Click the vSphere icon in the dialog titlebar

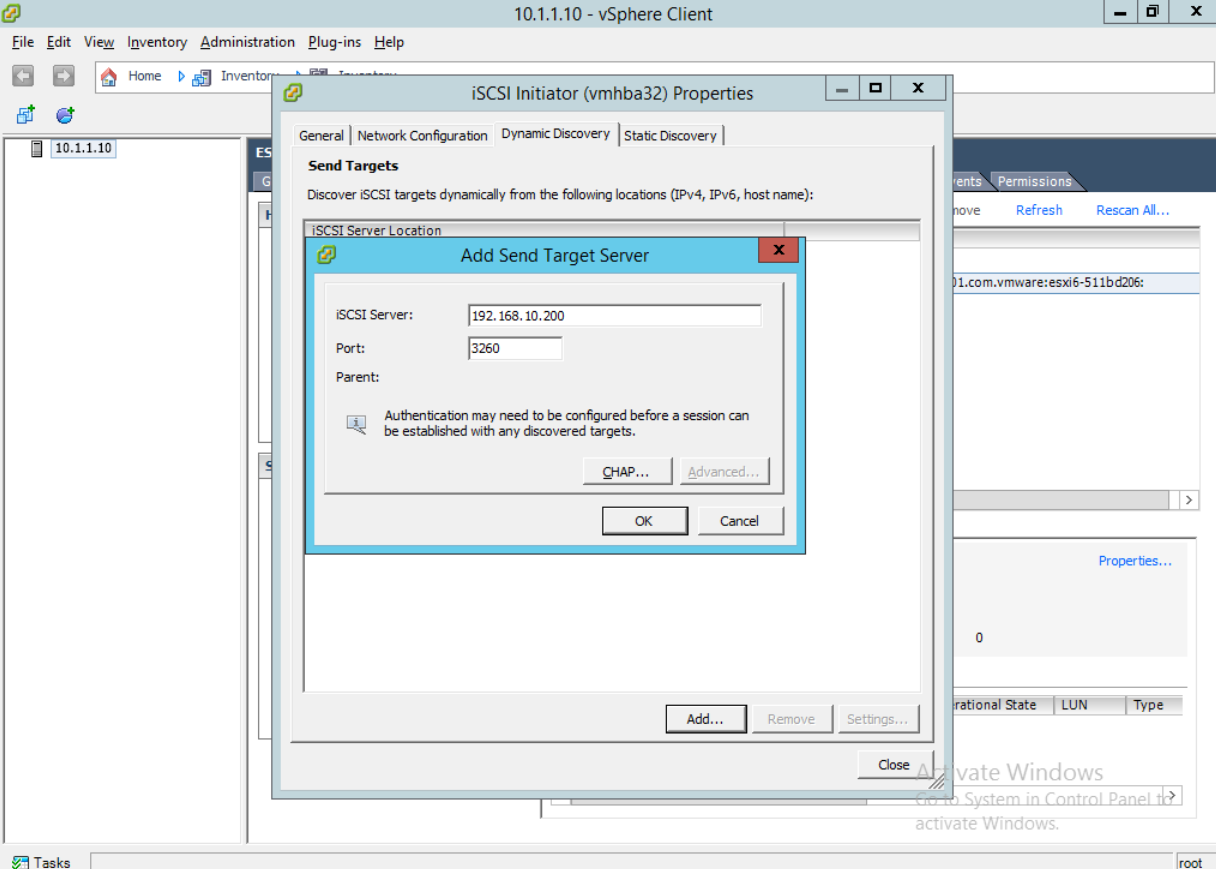pos(294,93)
